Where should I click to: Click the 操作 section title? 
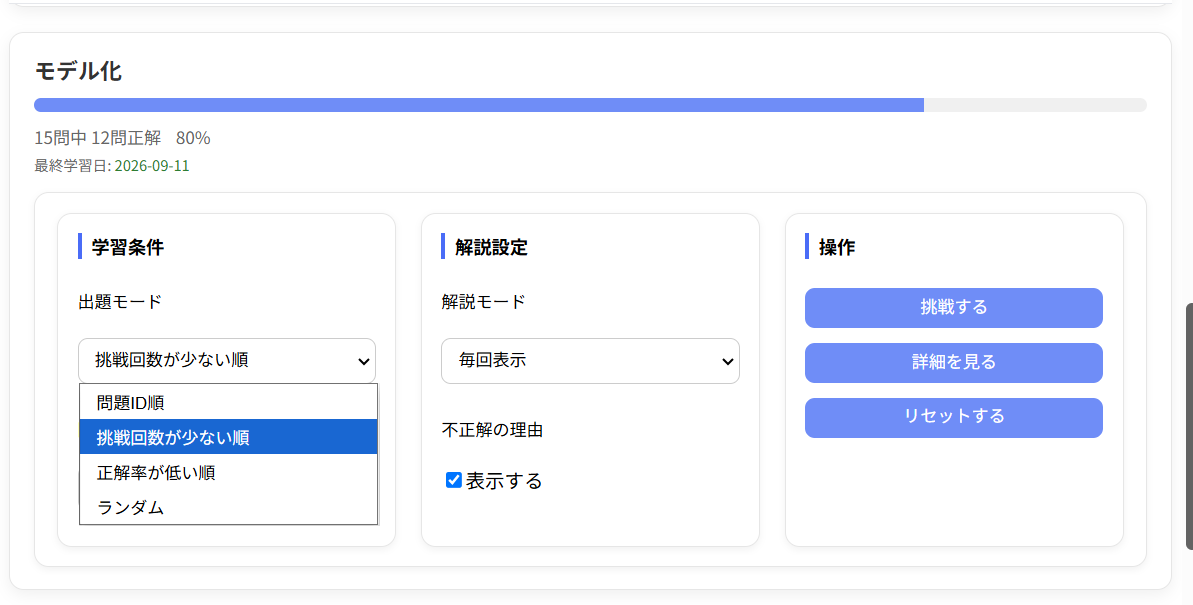point(837,247)
